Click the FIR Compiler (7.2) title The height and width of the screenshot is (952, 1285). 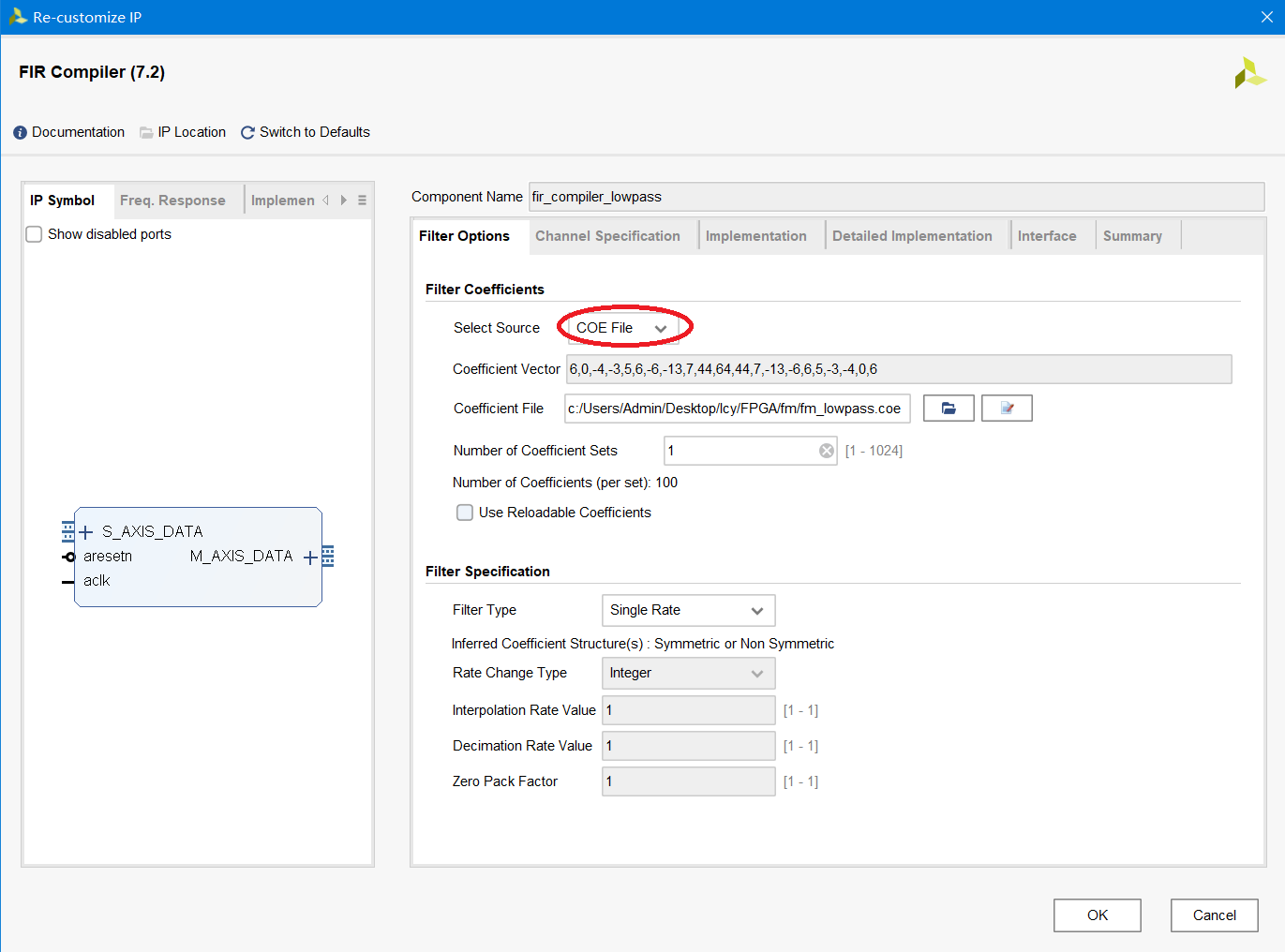(92, 72)
